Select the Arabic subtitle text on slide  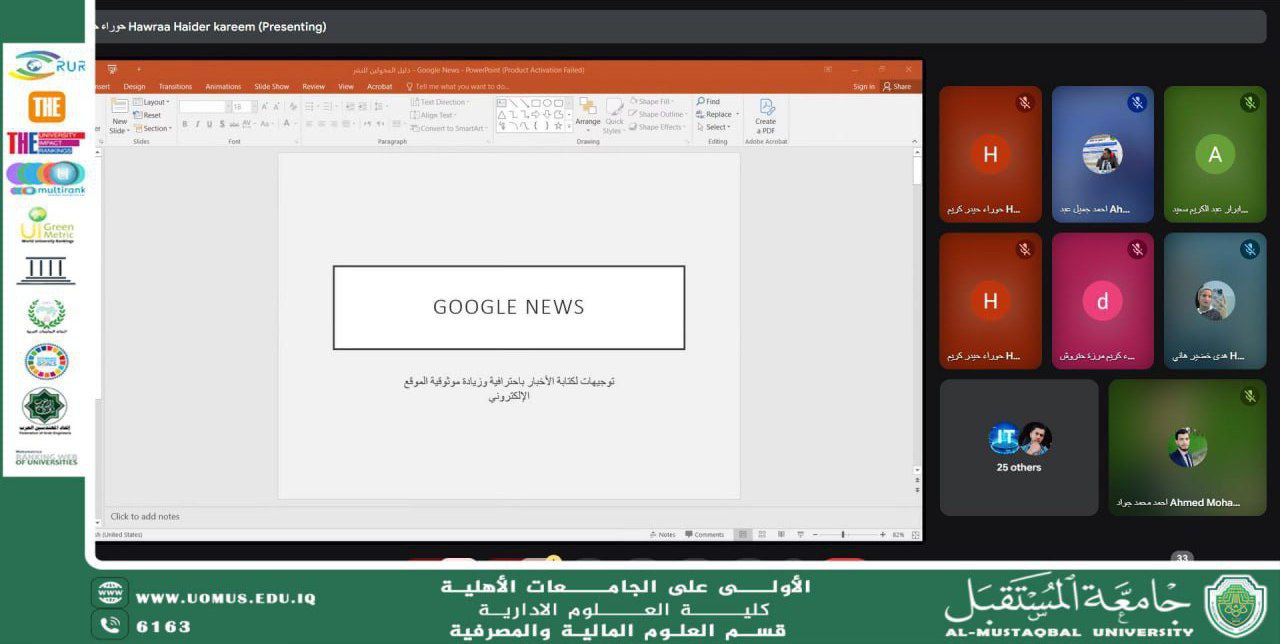point(509,388)
